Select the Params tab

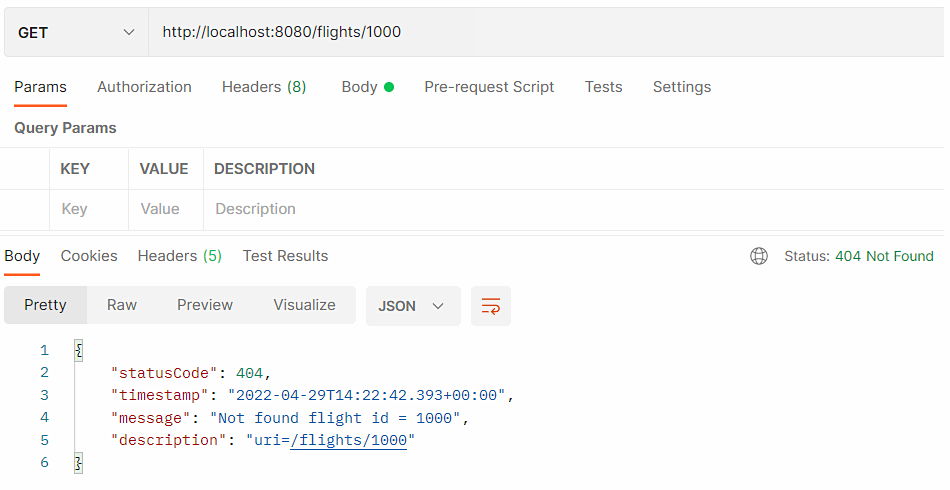40,87
